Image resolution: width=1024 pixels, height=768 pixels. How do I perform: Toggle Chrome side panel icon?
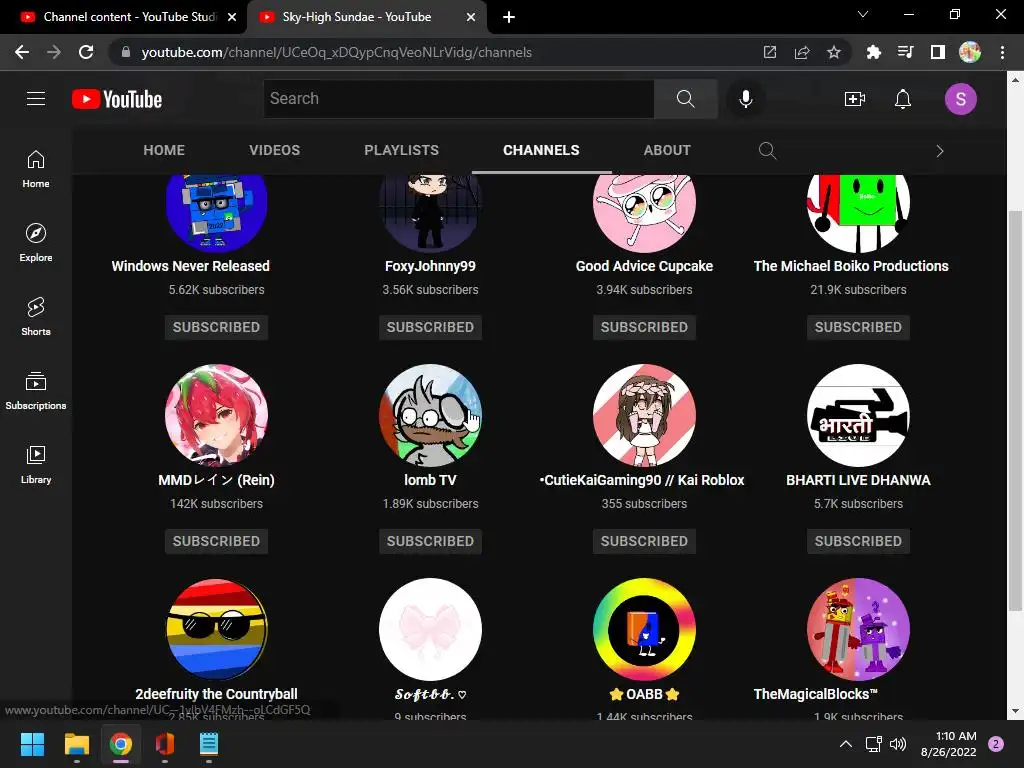938,52
